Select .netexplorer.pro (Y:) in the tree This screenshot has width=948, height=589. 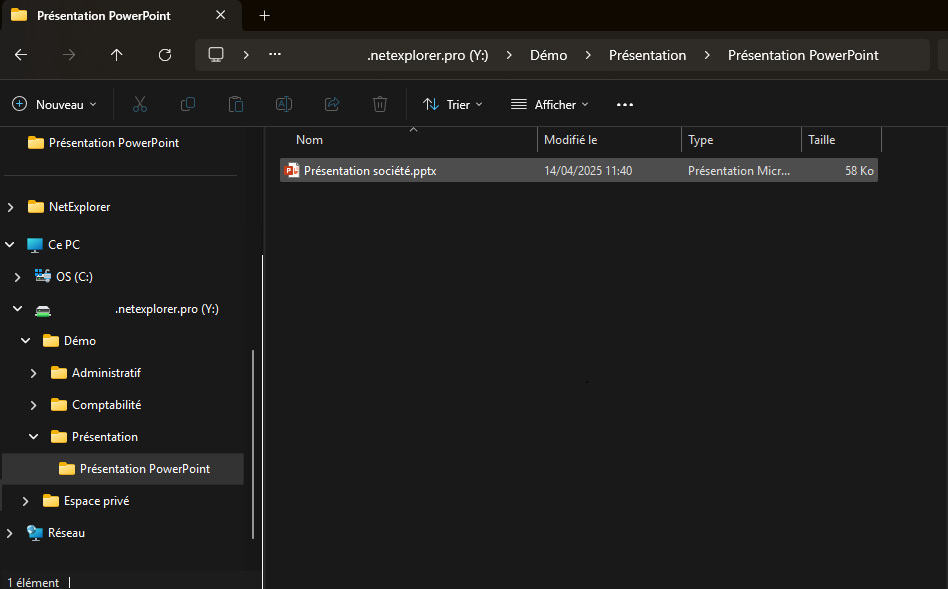tap(127, 309)
